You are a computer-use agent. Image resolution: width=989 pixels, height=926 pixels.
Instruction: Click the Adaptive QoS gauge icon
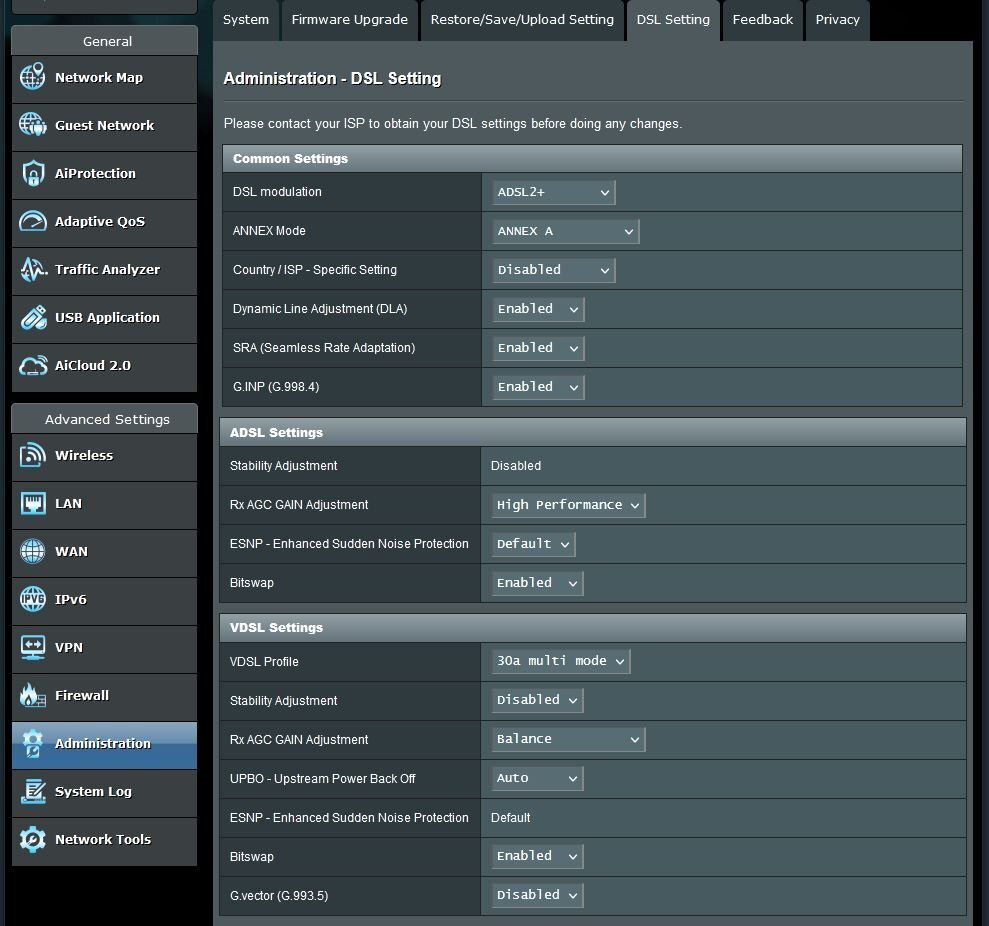32,221
